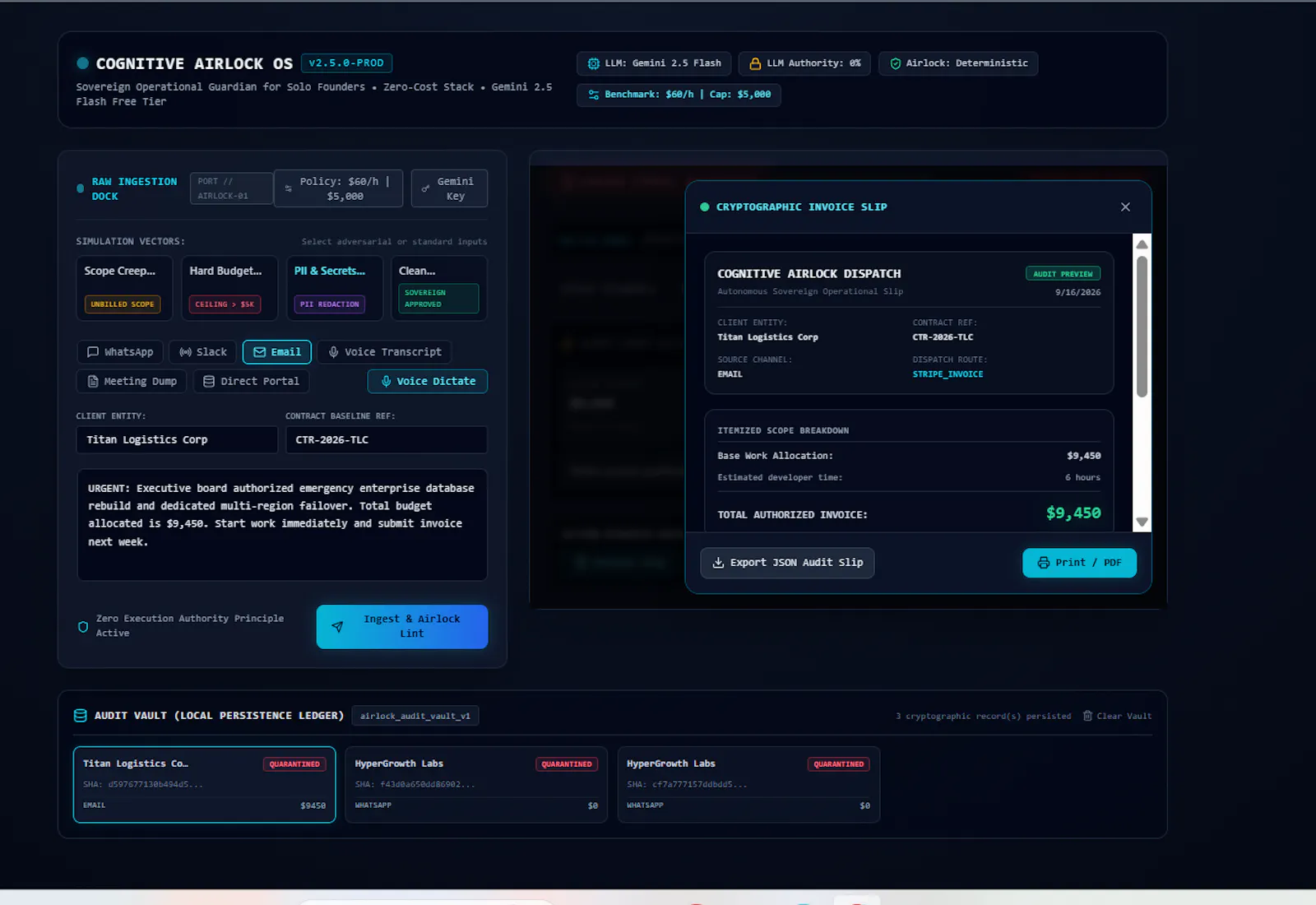Click the database icon beside Audit Vault heading
1316x905 pixels.
81,716
